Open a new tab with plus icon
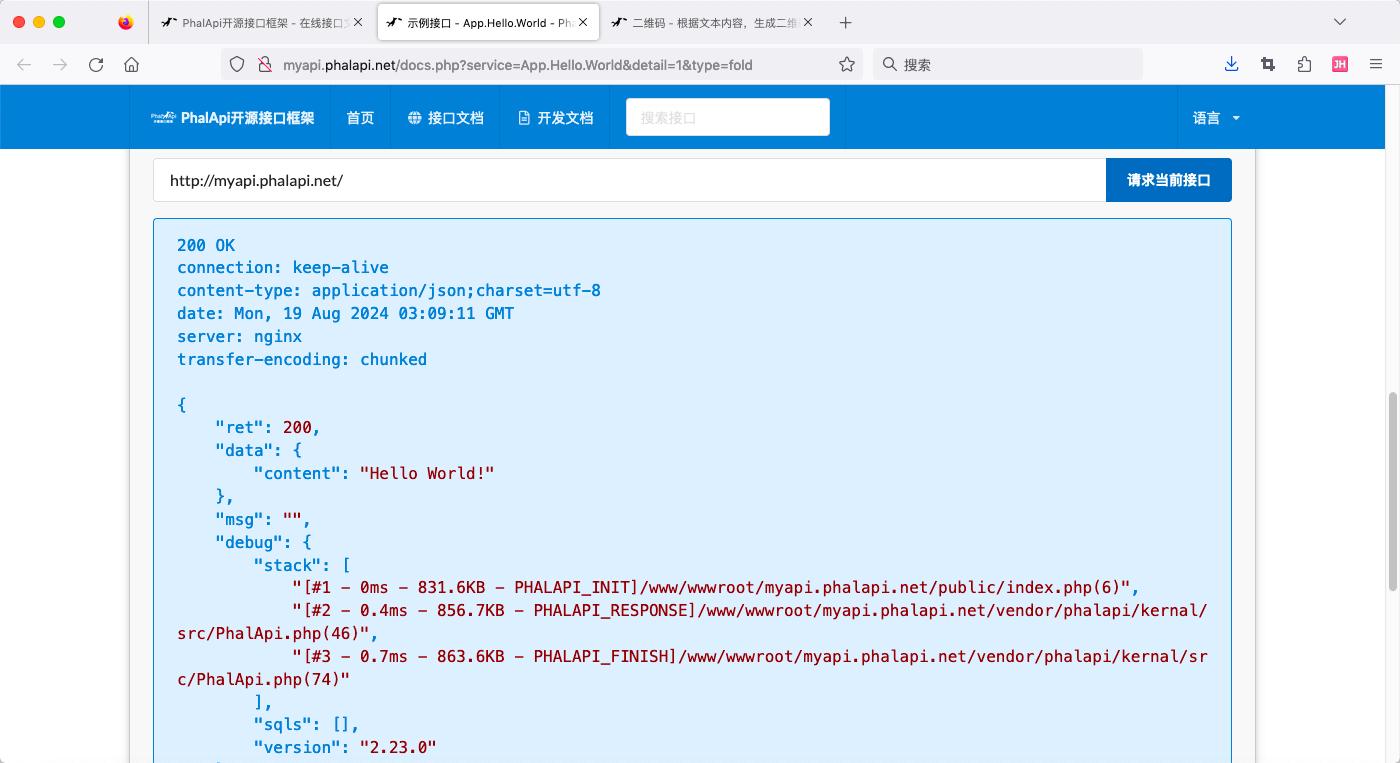The image size is (1400, 763). [845, 22]
